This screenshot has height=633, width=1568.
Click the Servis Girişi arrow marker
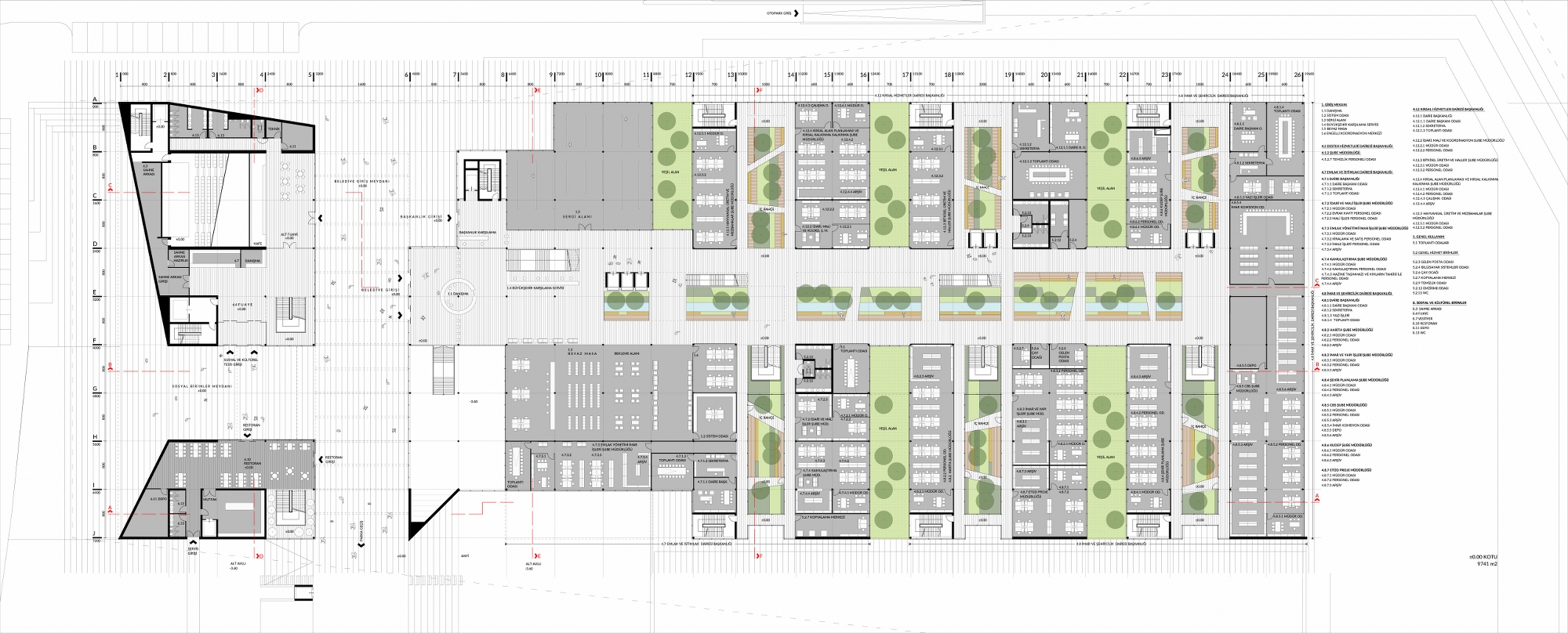coord(193,544)
